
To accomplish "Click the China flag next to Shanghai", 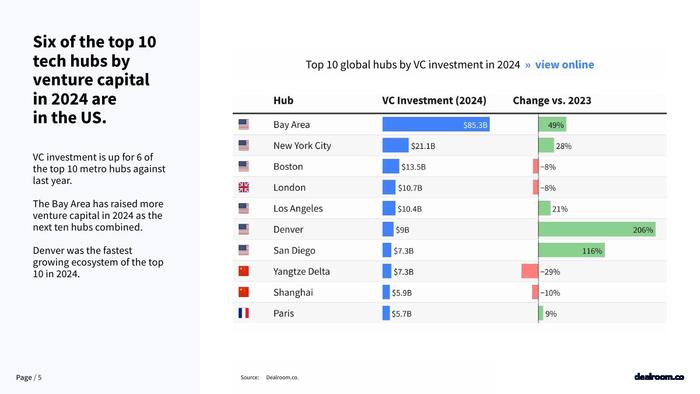I will [x=243, y=292].
